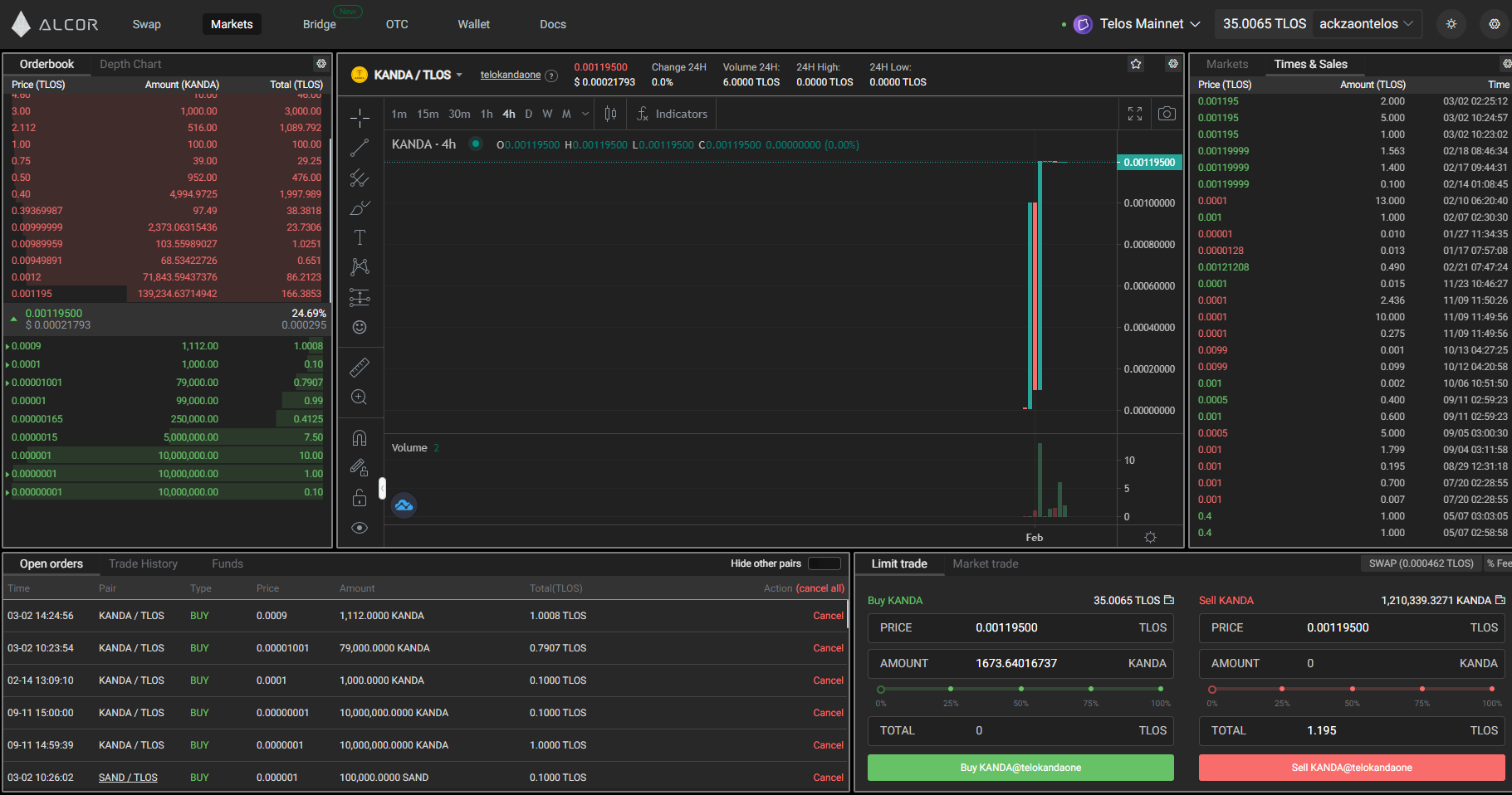Select the 1h chart interval
This screenshot has width=1512, height=795.
point(487,114)
